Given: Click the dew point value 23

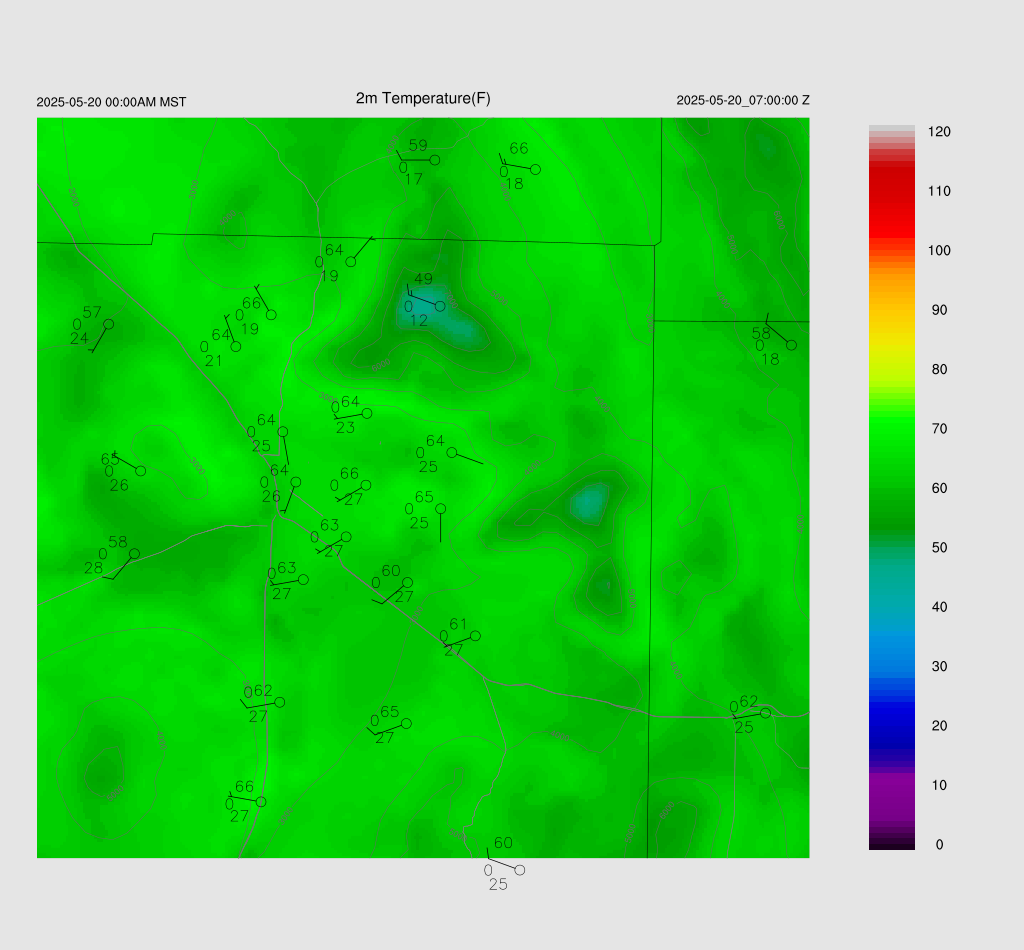Looking at the screenshot, I should click(x=345, y=428).
